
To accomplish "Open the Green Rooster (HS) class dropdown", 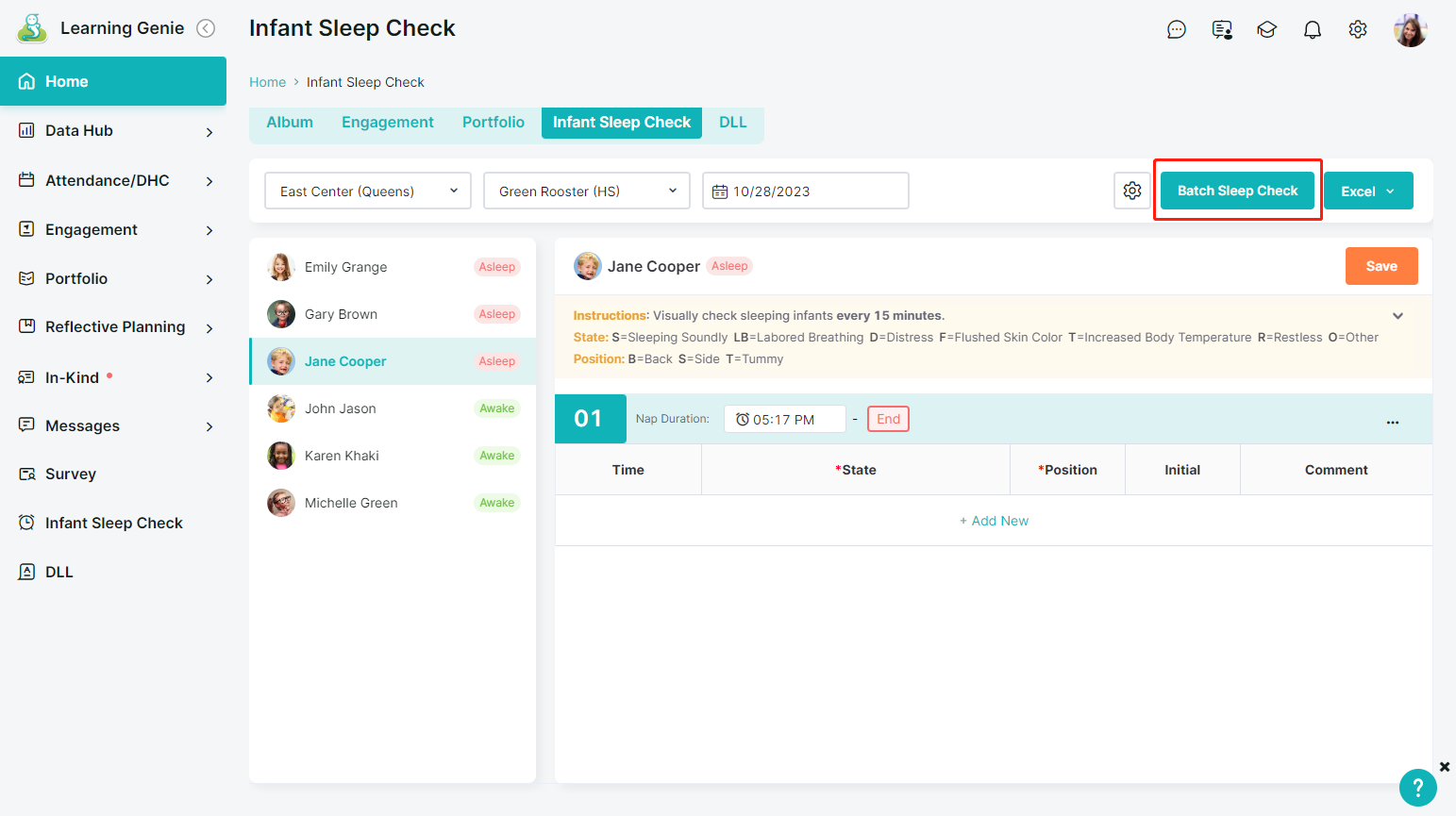I will click(586, 191).
